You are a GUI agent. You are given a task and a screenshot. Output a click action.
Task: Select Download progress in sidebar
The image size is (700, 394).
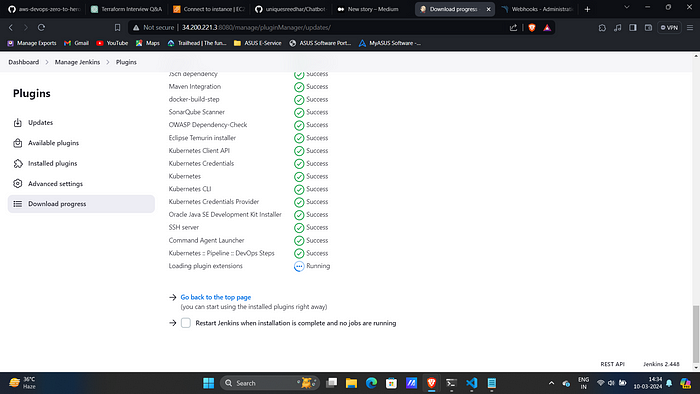pos(81,203)
